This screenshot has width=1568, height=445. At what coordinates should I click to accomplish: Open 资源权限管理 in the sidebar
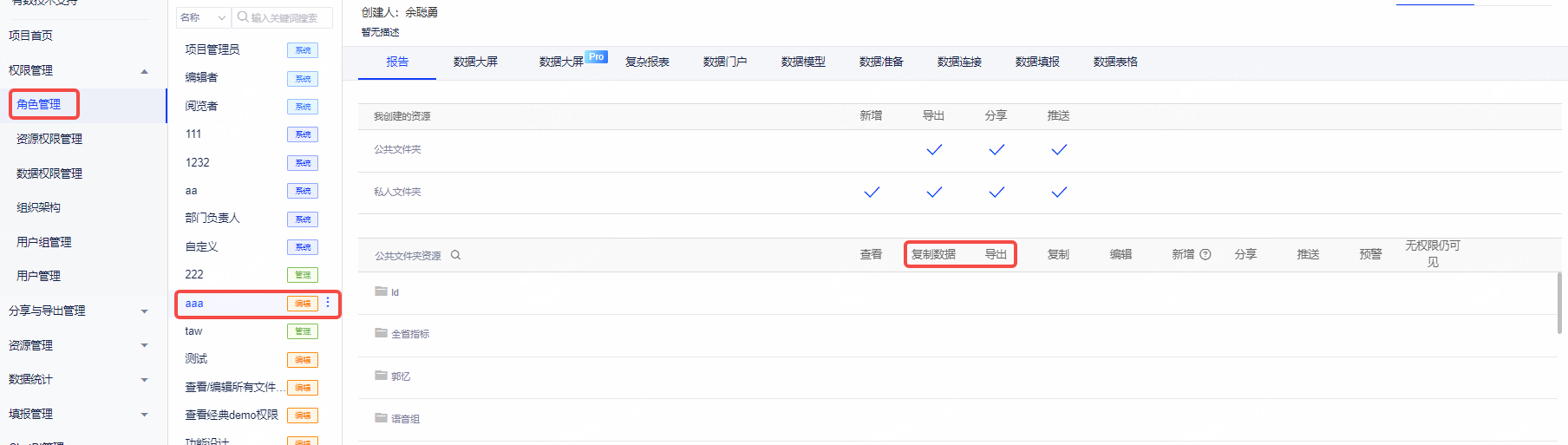(49, 139)
